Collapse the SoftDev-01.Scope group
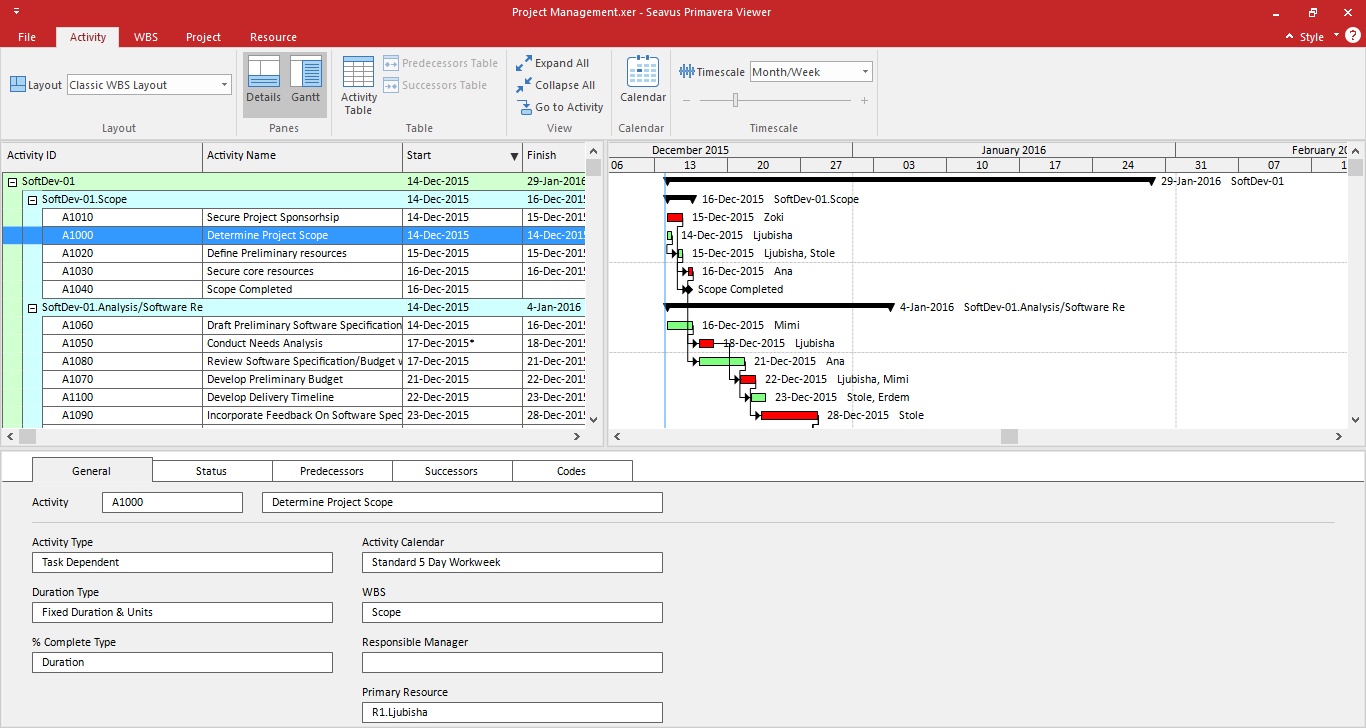The height and width of the screenshot is (728, 1366). tap(32, 200)
